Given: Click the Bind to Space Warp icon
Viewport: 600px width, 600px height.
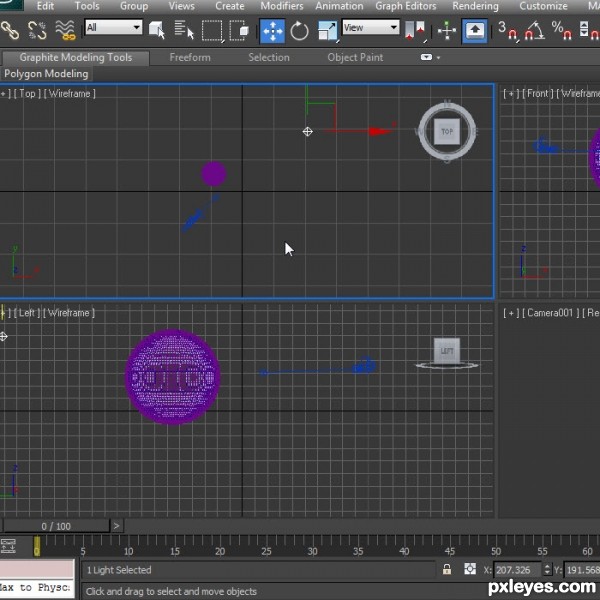Looking at the screenshot, I should click(x=65, y=31).
